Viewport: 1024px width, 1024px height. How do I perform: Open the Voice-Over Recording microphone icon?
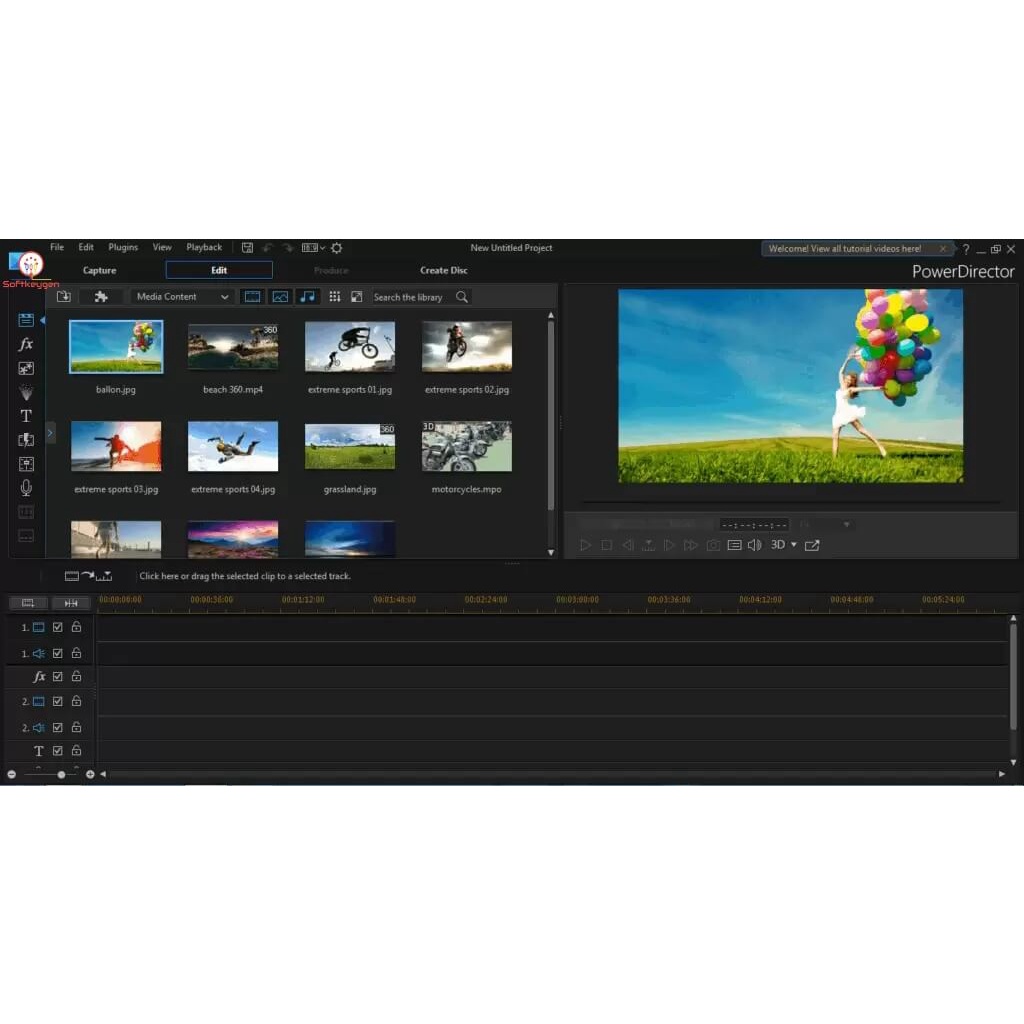click(x=26, y=488)
